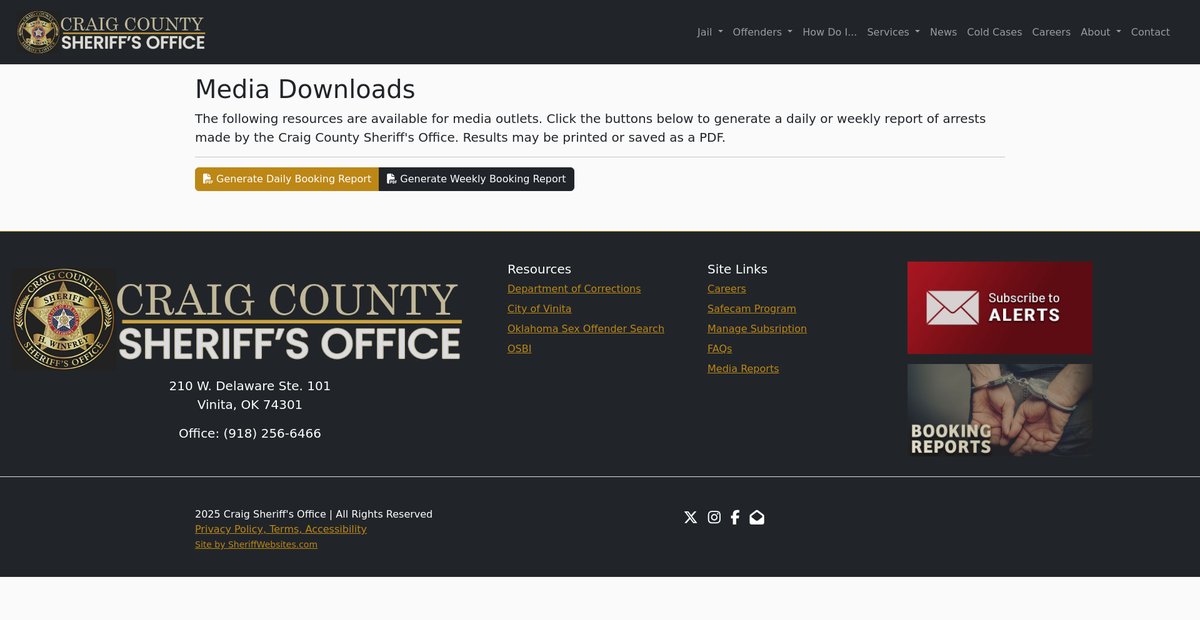Open Oklahoma Sex Offender Search link
The width and height of the screenshot is (1200, 620).
click(x=585, y=329)
